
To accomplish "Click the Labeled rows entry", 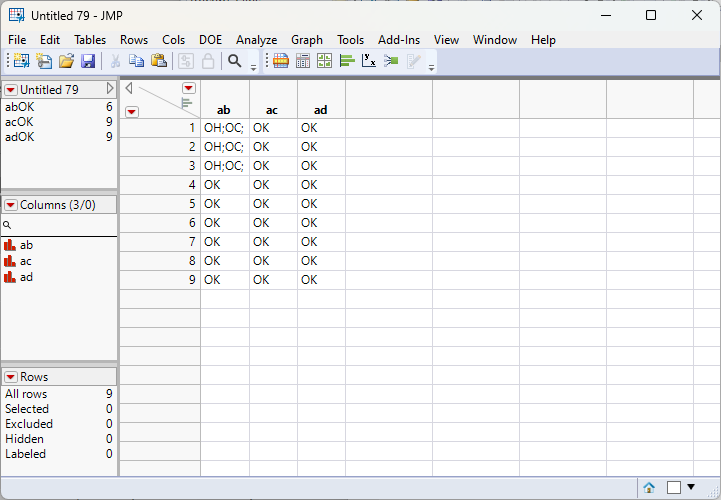I will point(58,454).
